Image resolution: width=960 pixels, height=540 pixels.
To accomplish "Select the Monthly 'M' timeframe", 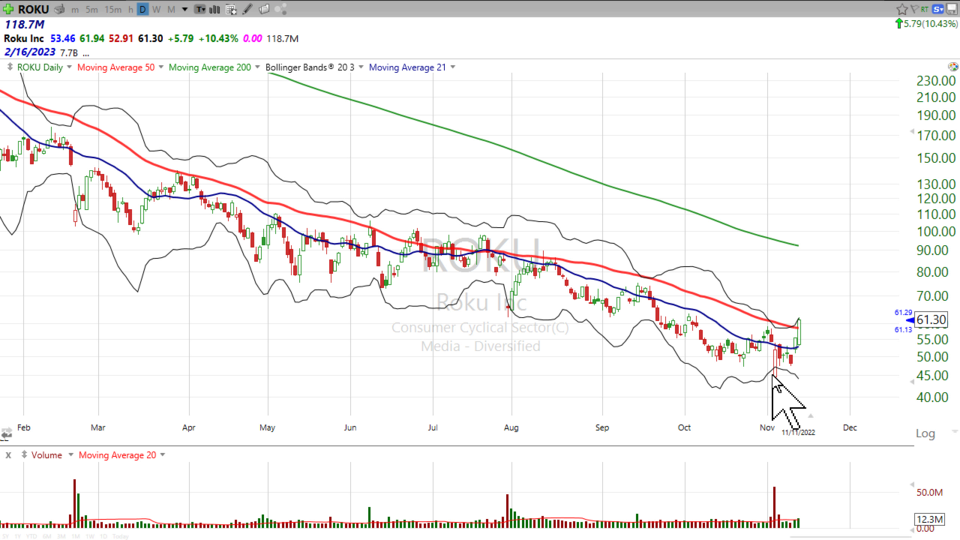I will (171, 9).
